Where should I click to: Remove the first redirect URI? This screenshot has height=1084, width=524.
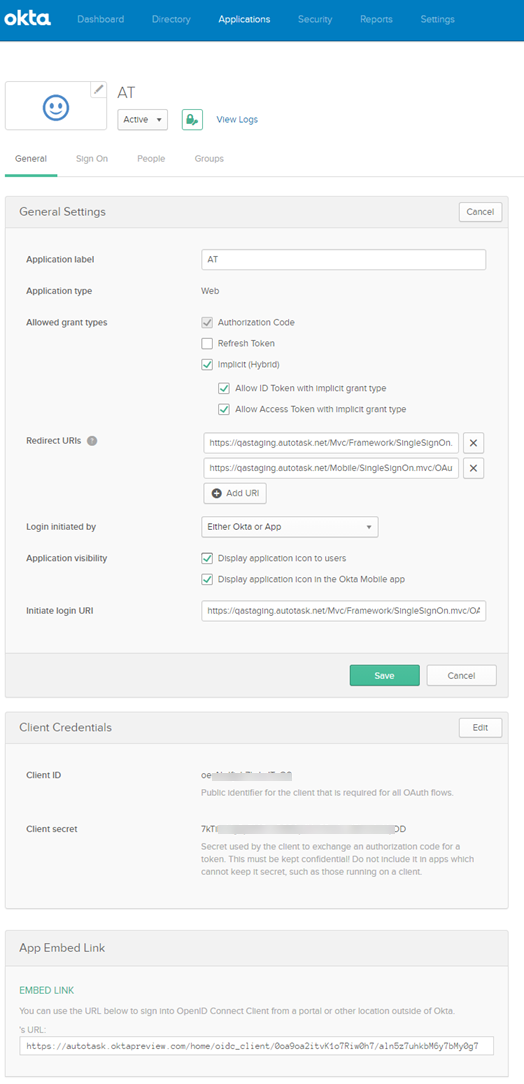pos(474,442)
